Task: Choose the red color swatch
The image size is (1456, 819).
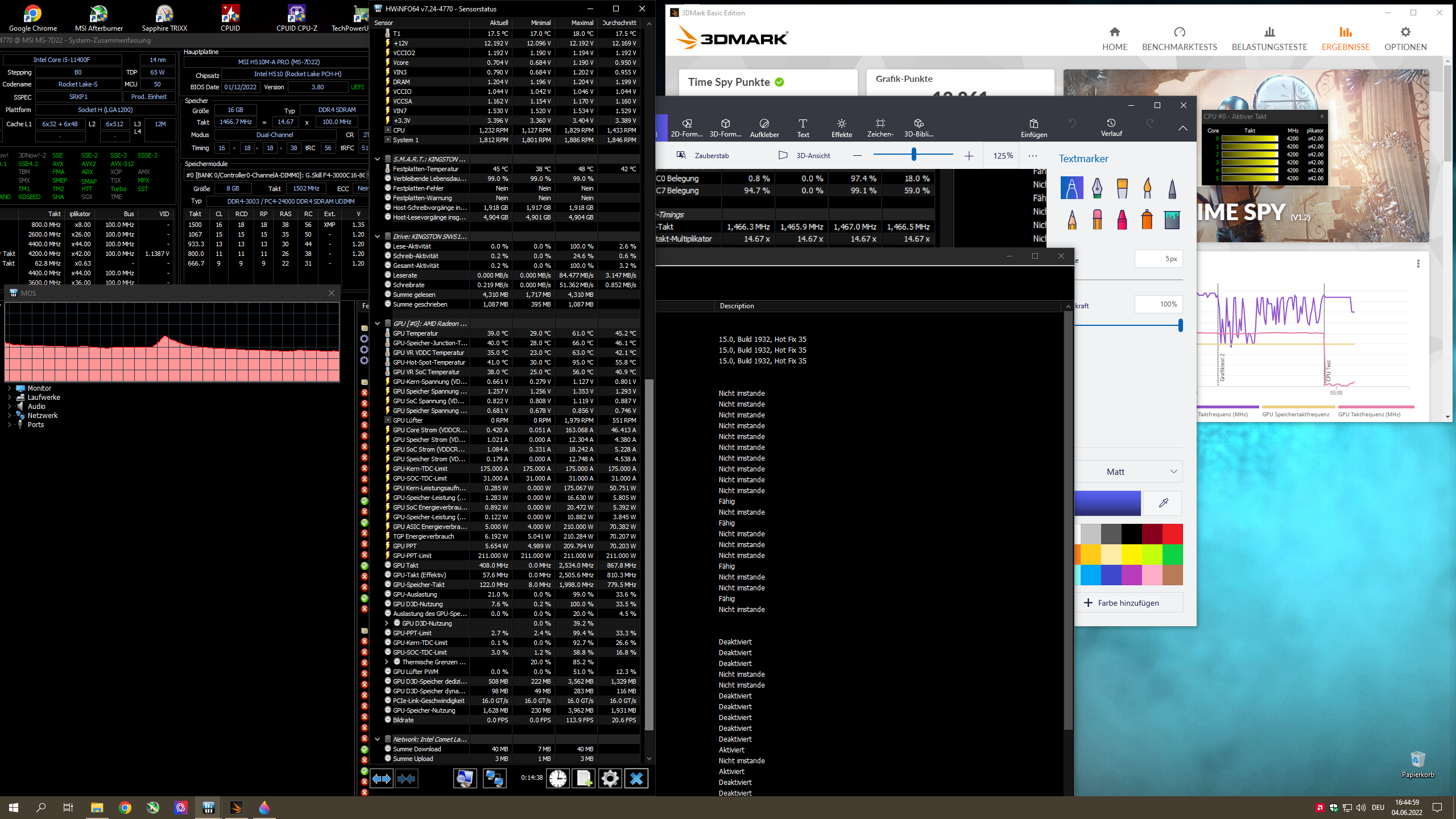Action: click(x=1172, y=534)
